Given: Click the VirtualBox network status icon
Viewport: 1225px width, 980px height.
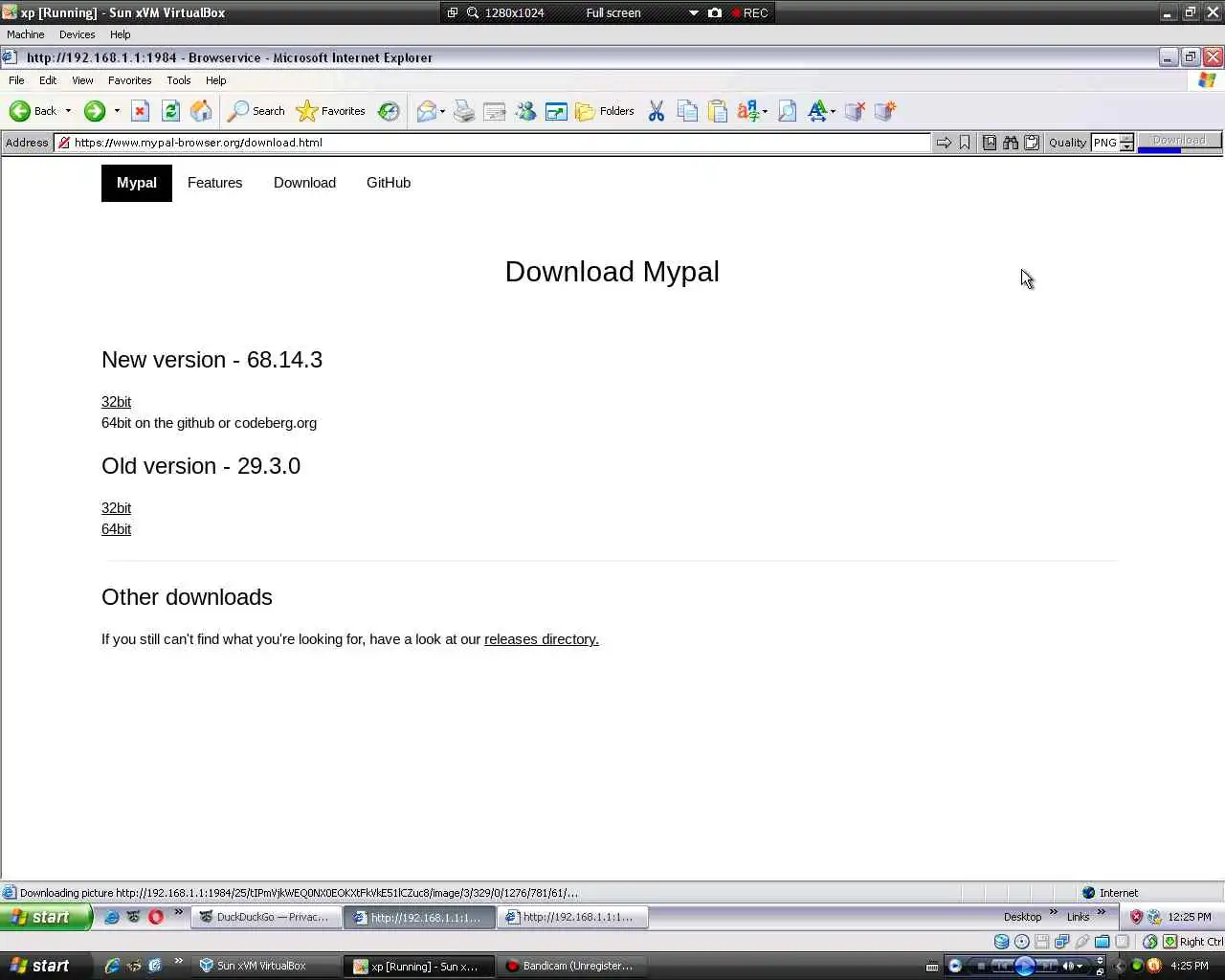Looking at the screenshot, I should [1062, 942].
